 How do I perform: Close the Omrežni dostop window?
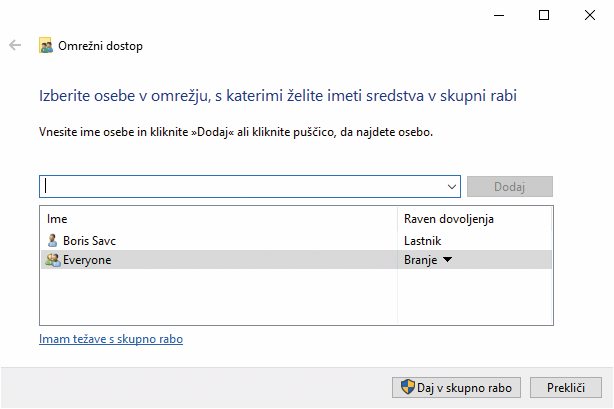pos(590,15)
